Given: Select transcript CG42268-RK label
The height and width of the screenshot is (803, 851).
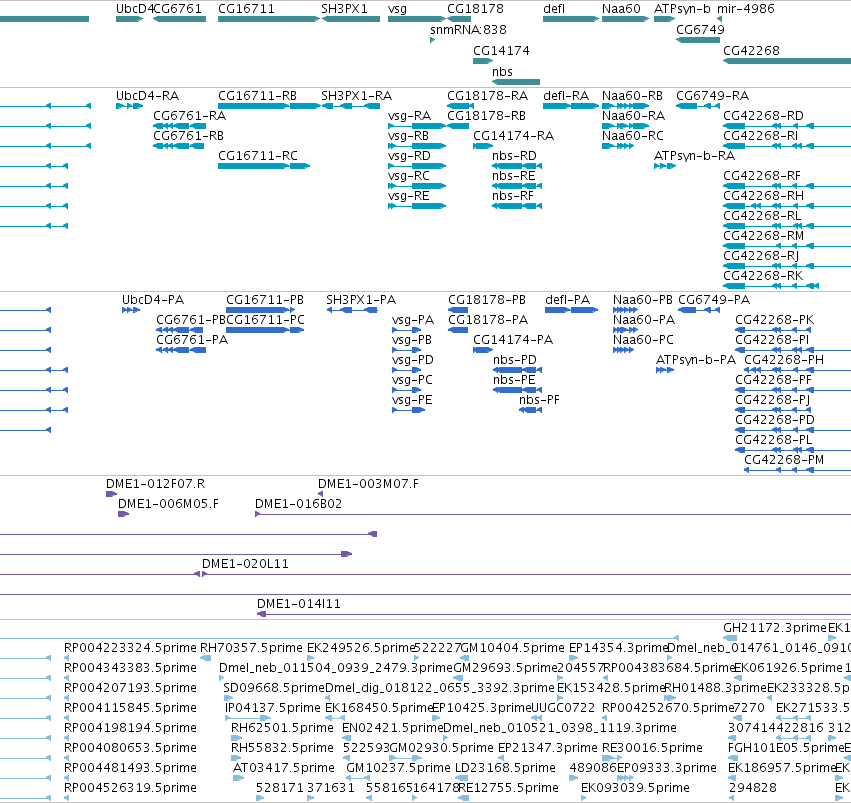Looking at the screenshot, I should coord(763,275).
